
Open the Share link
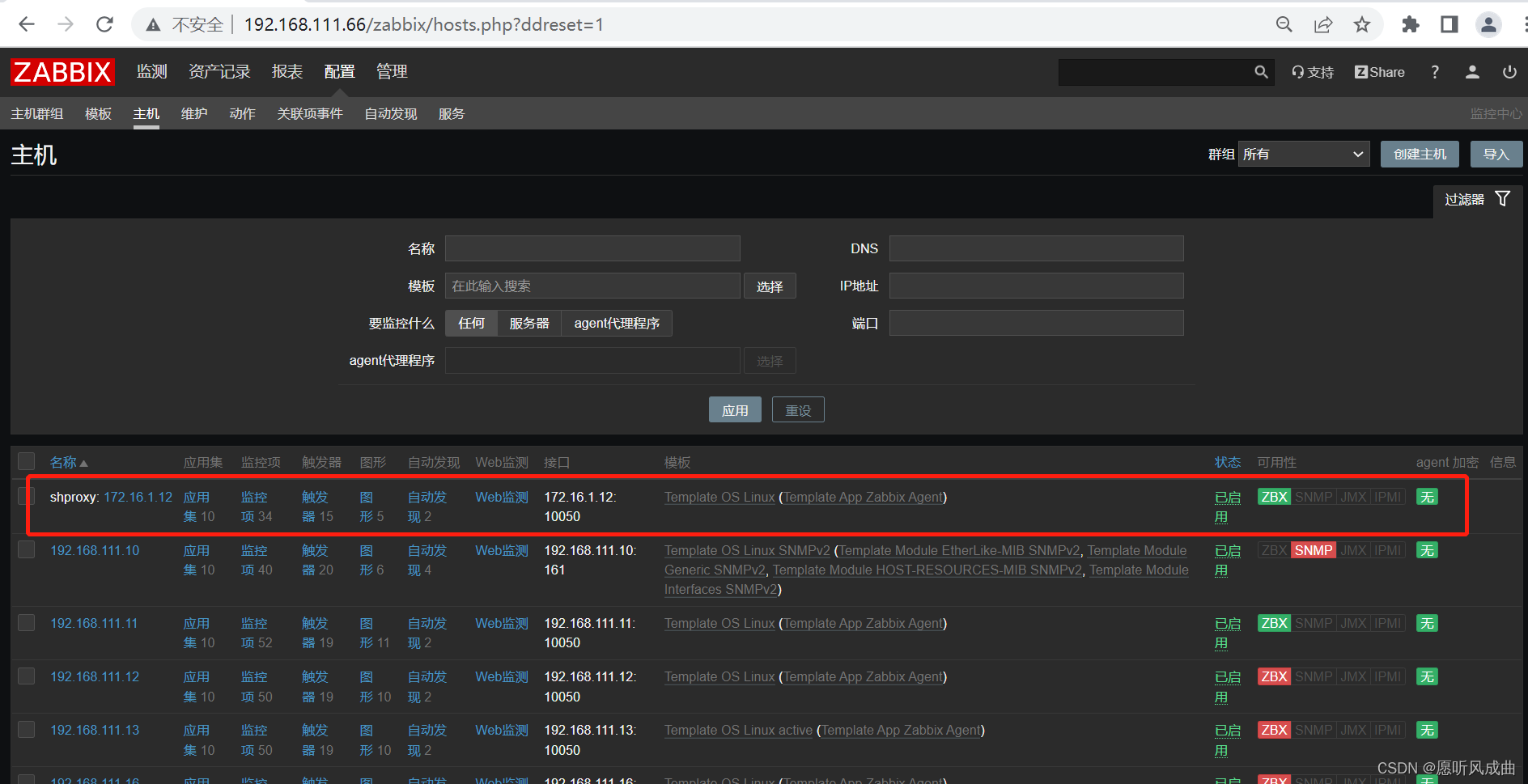point(1380,72)
